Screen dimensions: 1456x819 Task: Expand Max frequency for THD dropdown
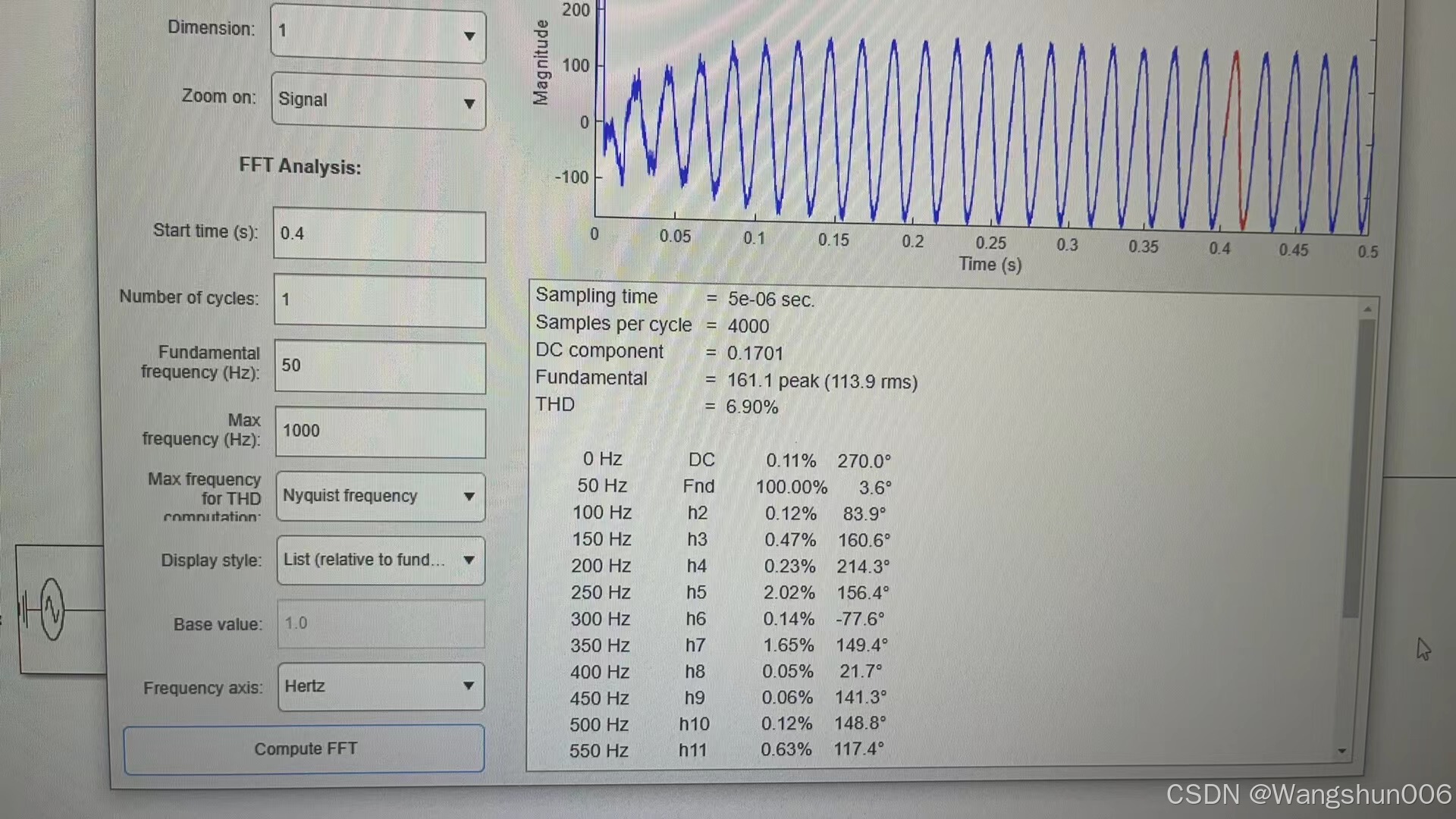click(380, 497)
